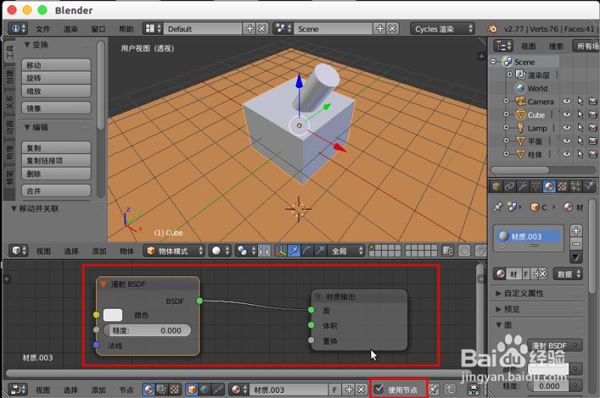Open the Cycles 渲染 engine dropdown
The height and width of the screenshot is (398, 600).
[x=442, y=29]
